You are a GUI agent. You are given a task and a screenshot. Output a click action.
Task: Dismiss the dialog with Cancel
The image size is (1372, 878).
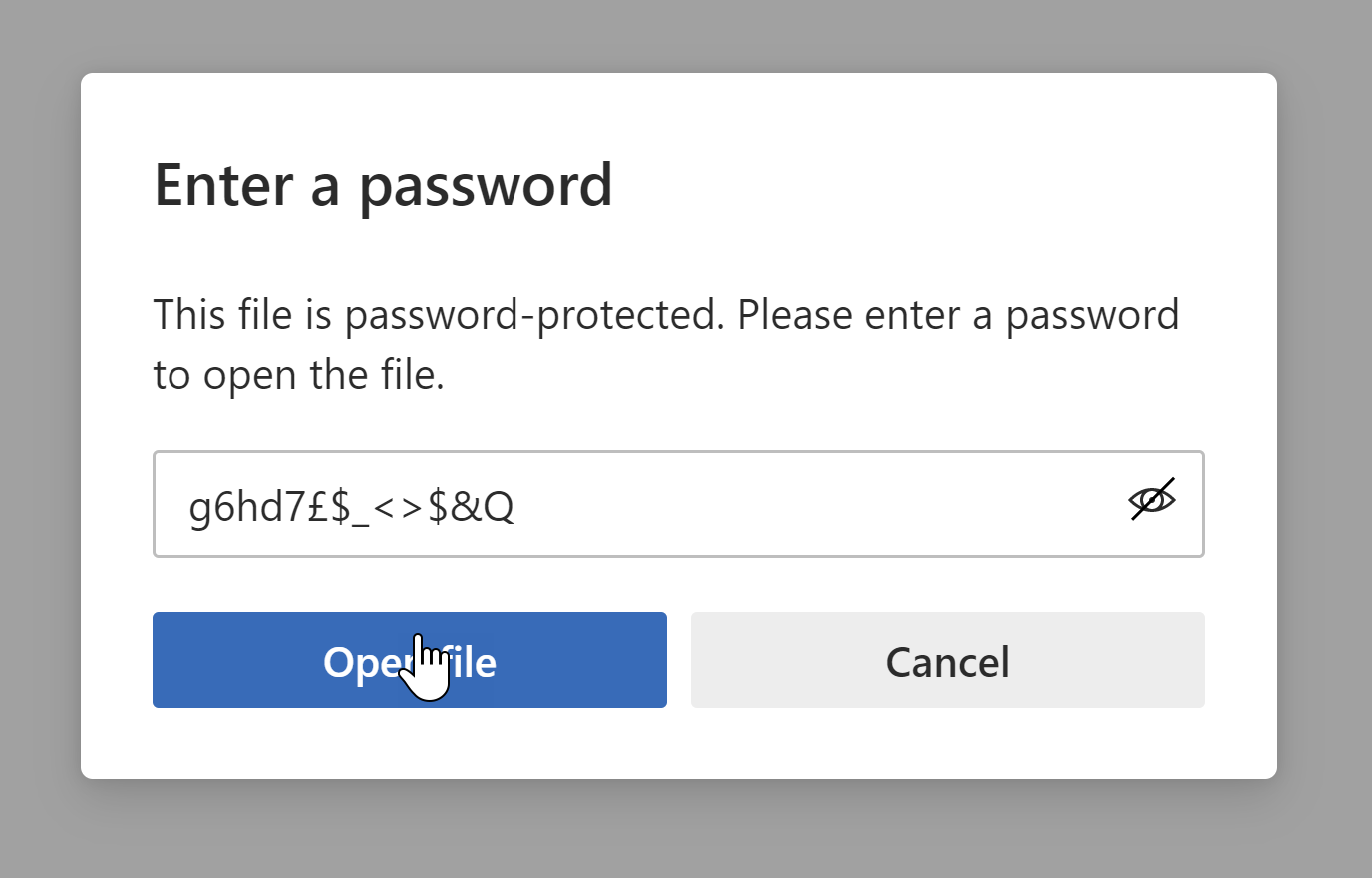947,660
